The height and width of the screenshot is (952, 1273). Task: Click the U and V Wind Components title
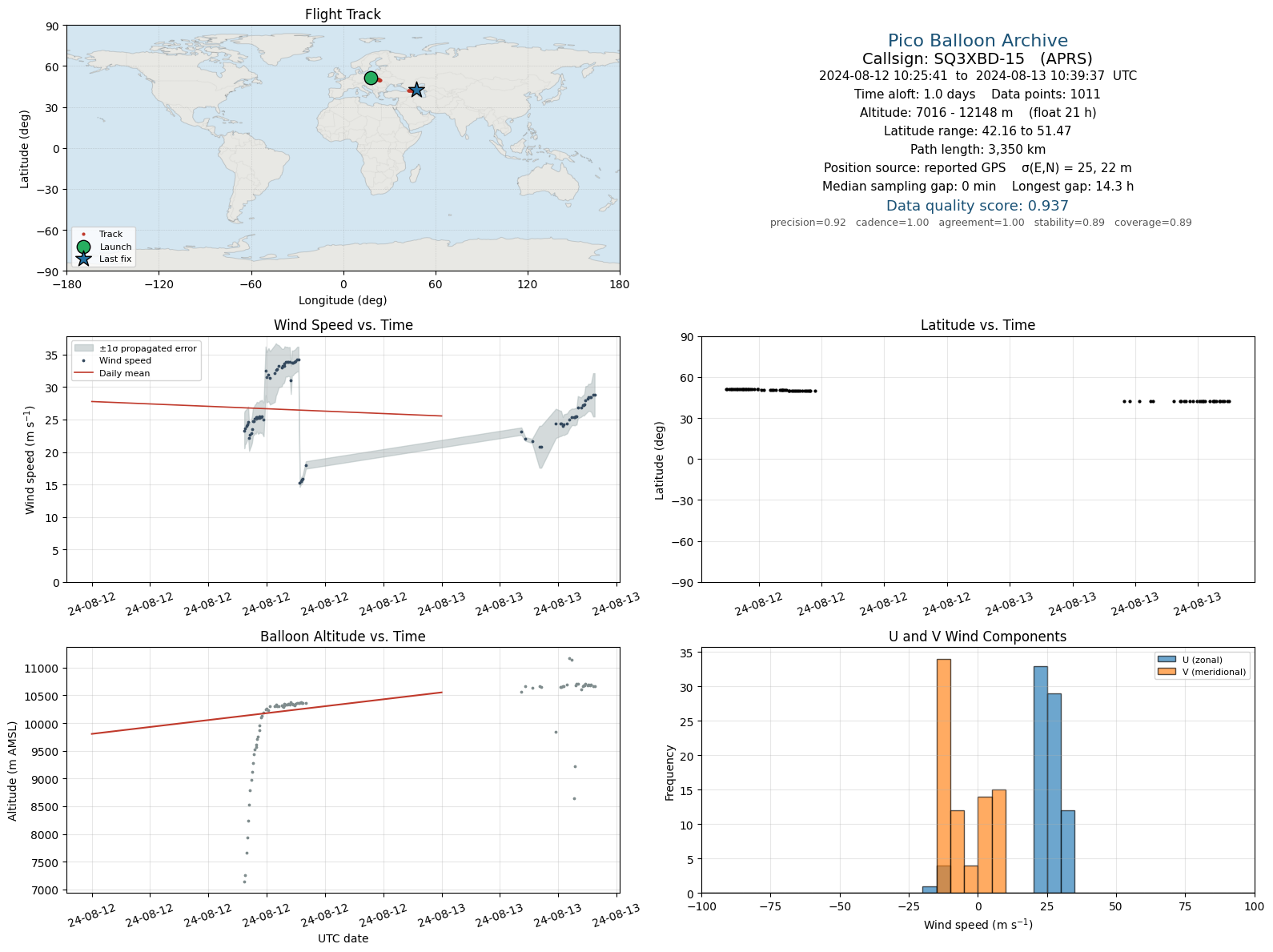pyautogui.click(x=978, y=637)
